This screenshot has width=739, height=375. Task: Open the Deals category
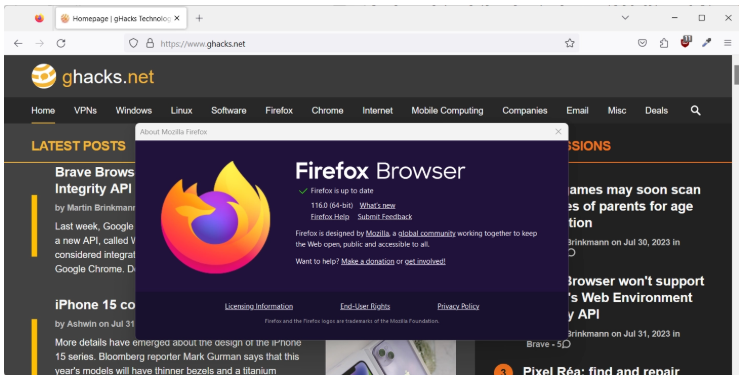click(657, 111)
